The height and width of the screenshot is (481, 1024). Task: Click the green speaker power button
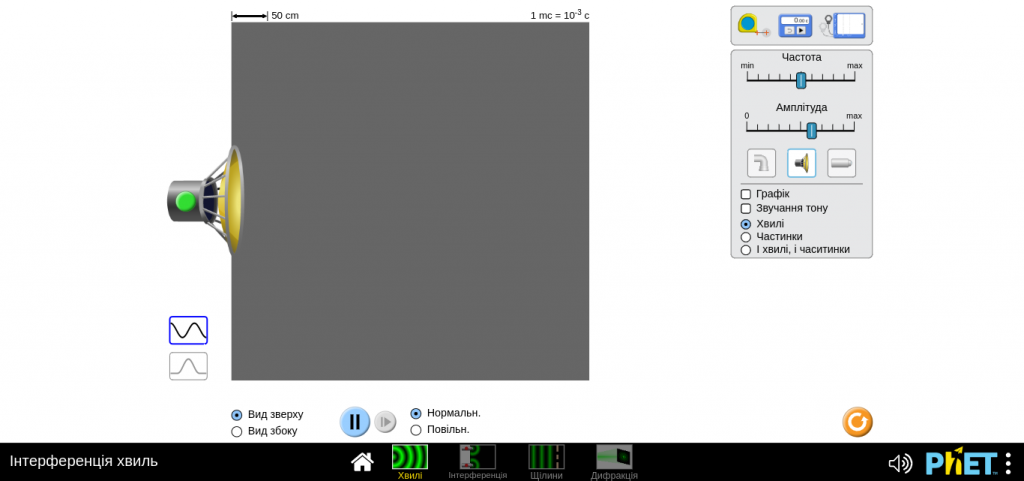click(185, 201)
